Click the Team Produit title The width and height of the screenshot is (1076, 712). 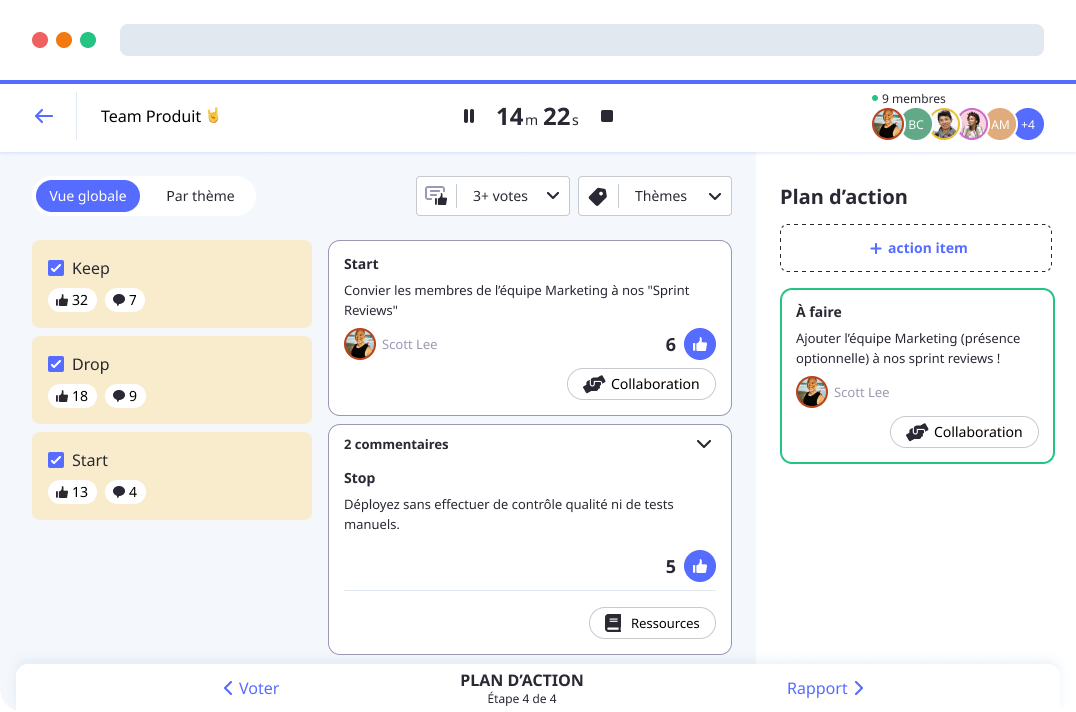(160, 116)
